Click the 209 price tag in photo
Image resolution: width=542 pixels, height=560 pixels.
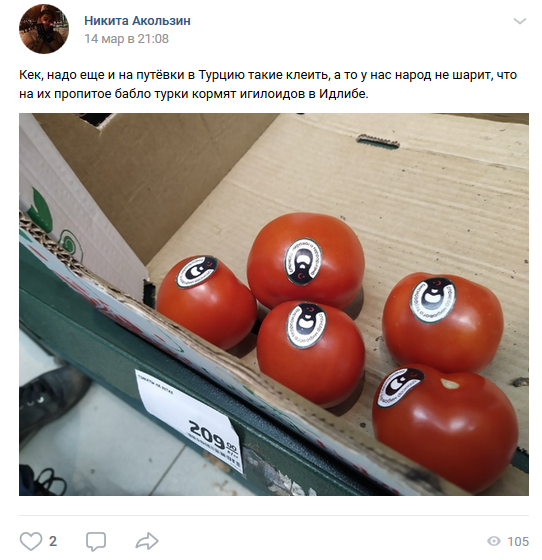[x=189, y=421]
